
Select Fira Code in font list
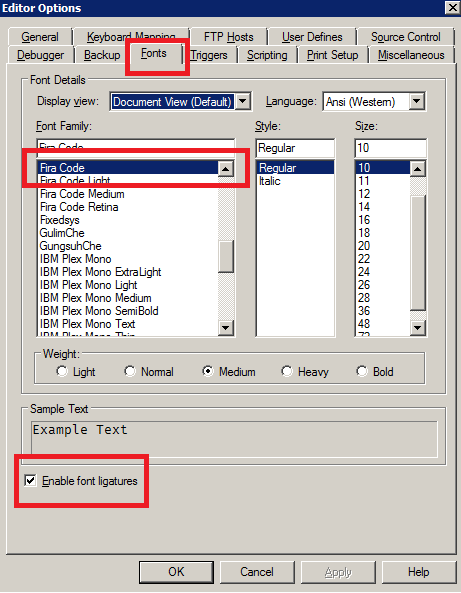(128, 168)
